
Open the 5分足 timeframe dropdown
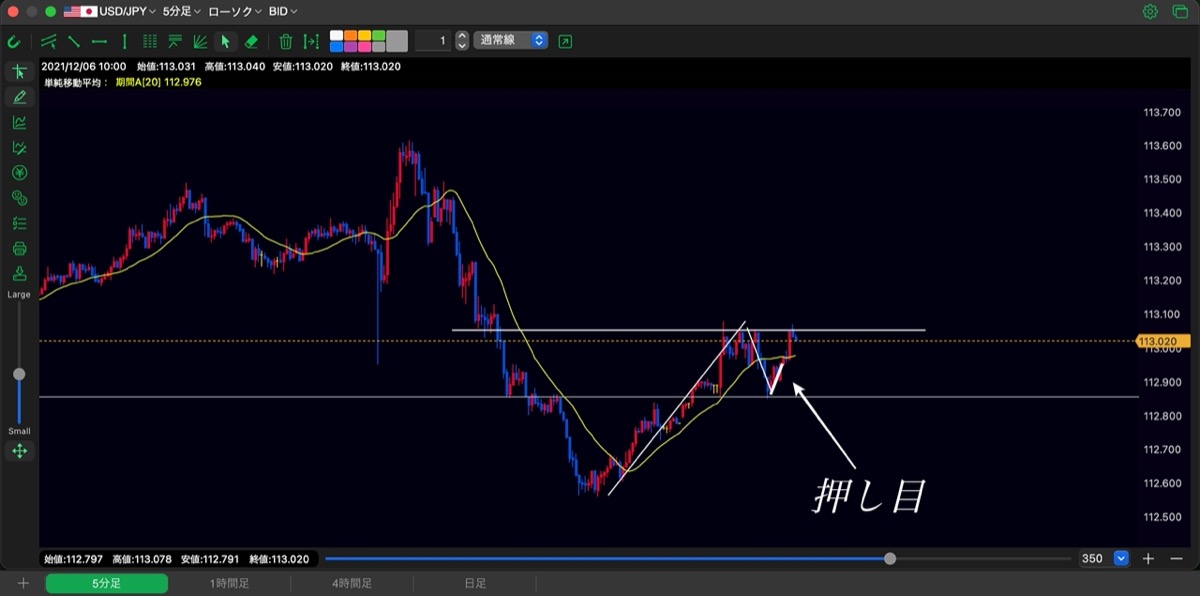click(x=182, y=12)
